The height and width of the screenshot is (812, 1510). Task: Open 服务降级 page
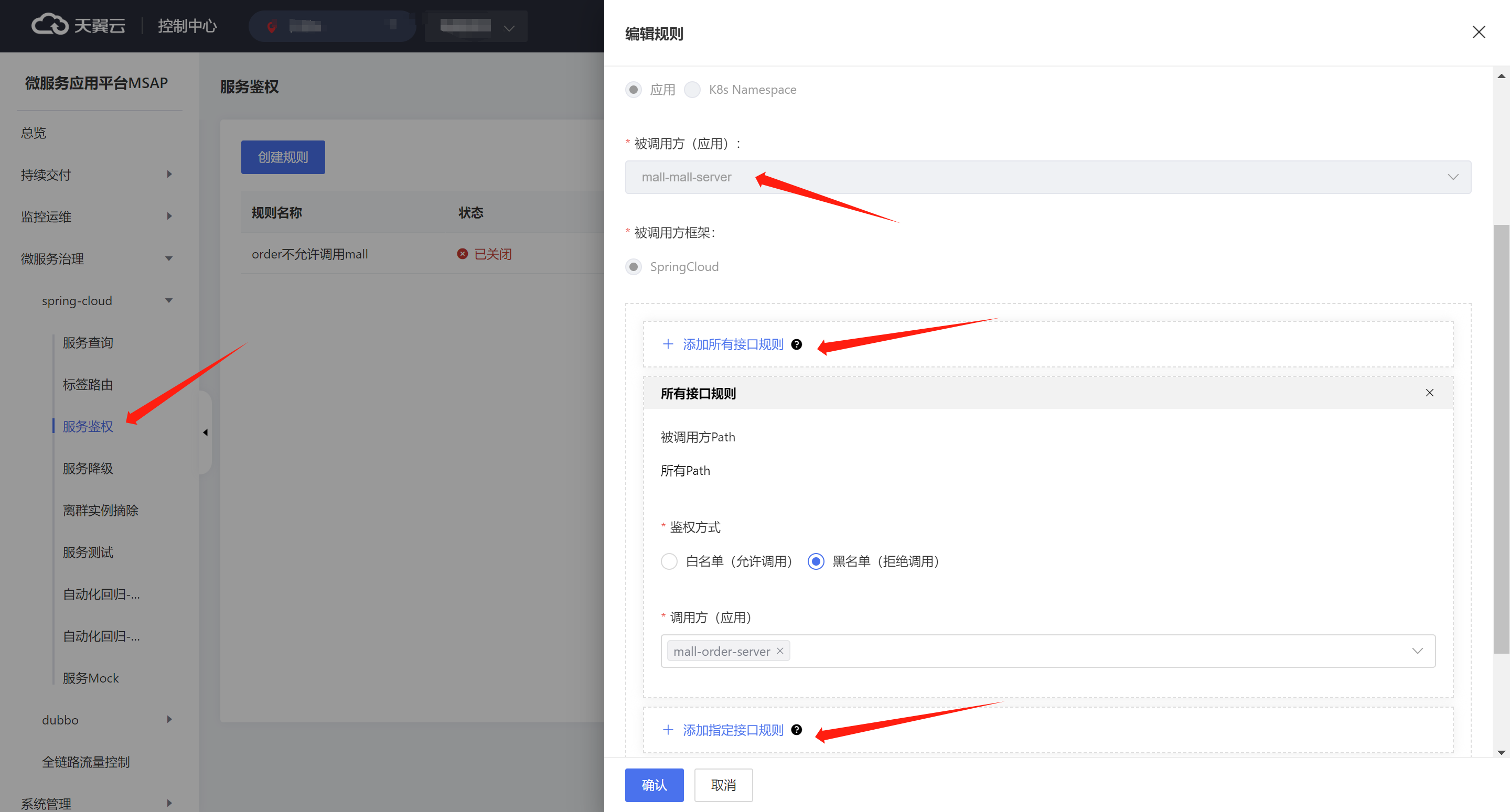click(x=88, y=469)
